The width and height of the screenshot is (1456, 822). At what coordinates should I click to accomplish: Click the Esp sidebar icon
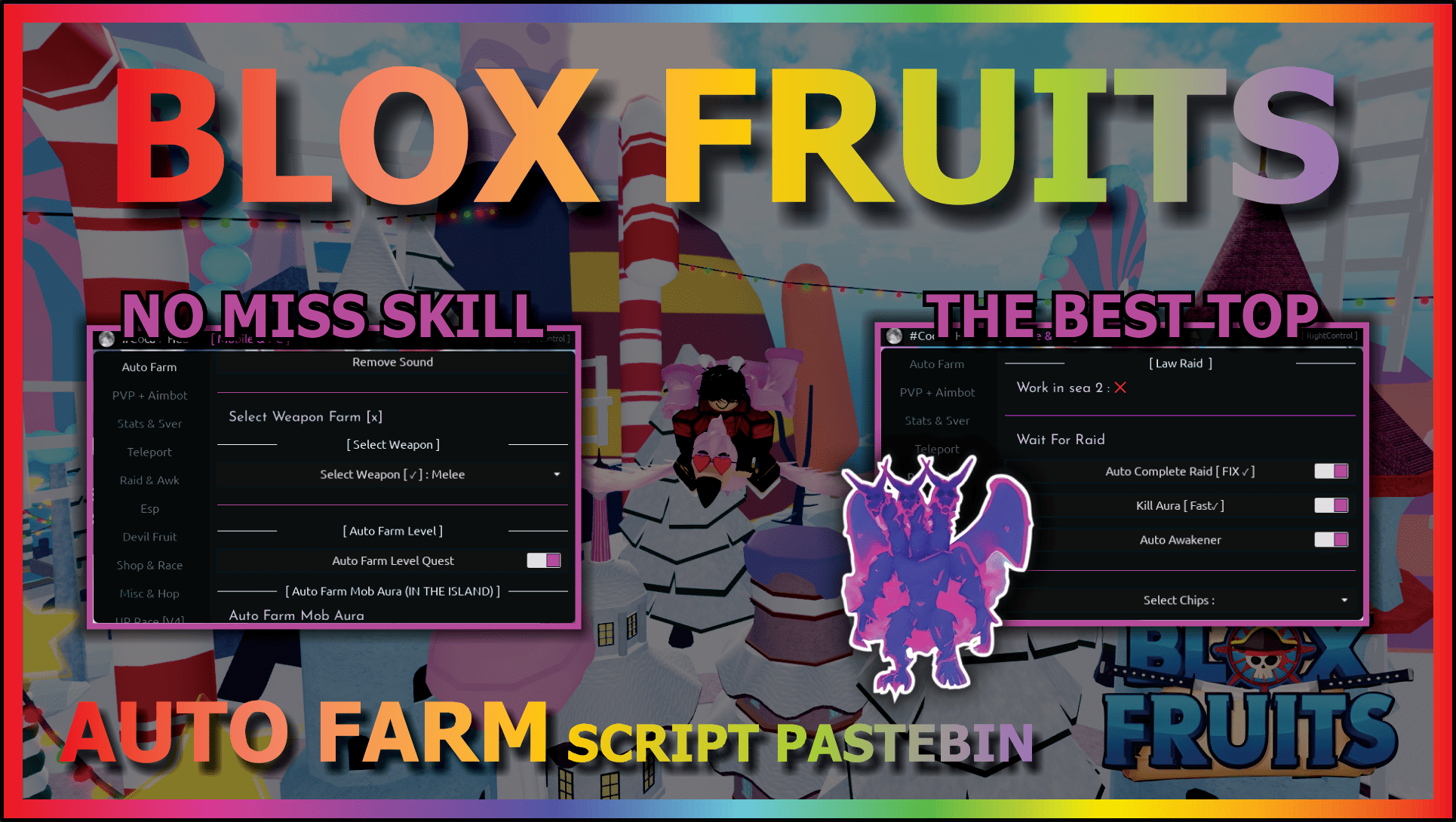point(152,514)
